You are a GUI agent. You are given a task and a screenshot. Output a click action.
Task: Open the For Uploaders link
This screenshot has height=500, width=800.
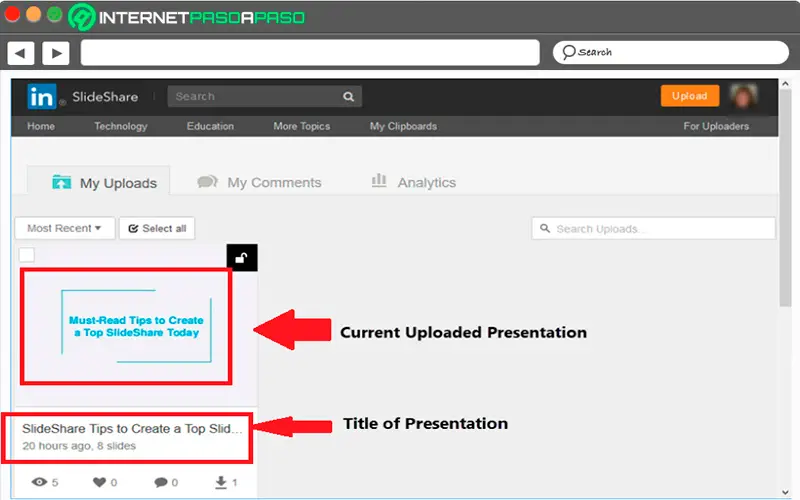point(716,126)
